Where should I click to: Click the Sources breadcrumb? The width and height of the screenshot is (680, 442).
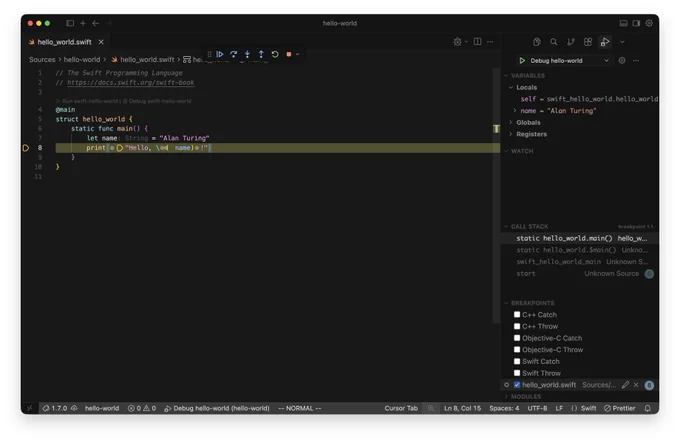tap(42, 59)
